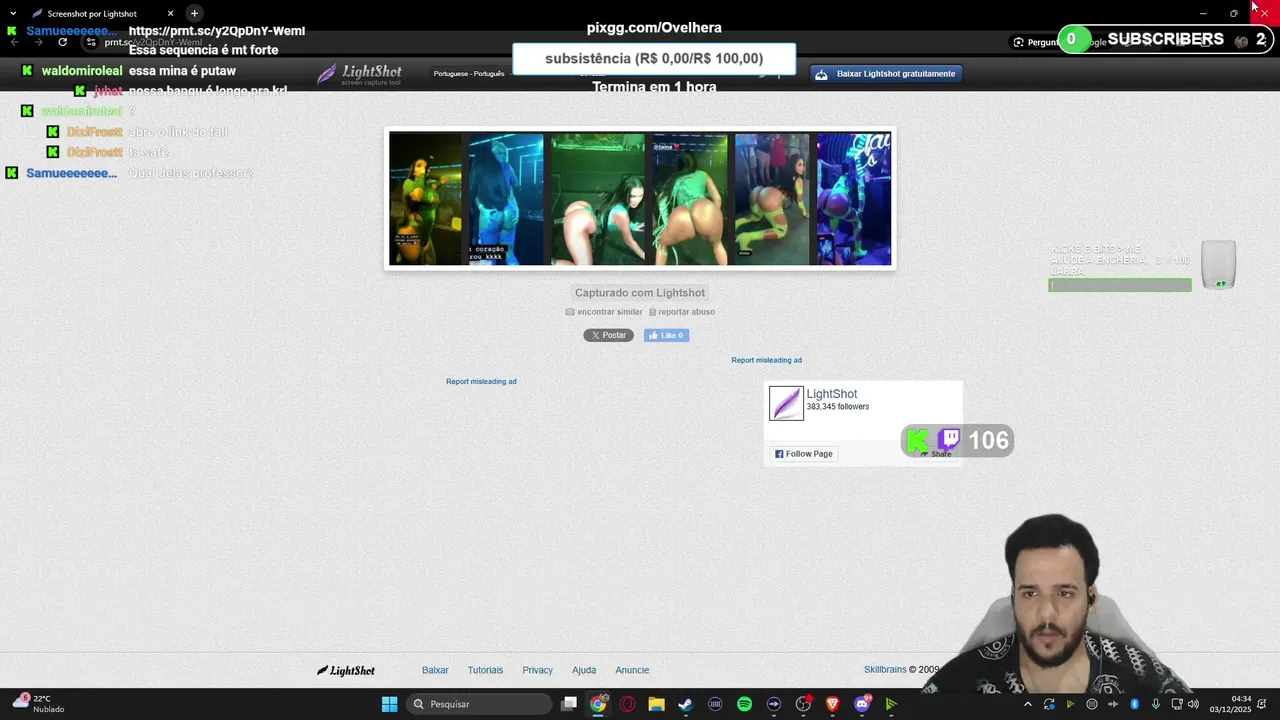Click the Follow Page button
The width and height of the screenshot is (1280, 720).
click(x=803, y=454)
